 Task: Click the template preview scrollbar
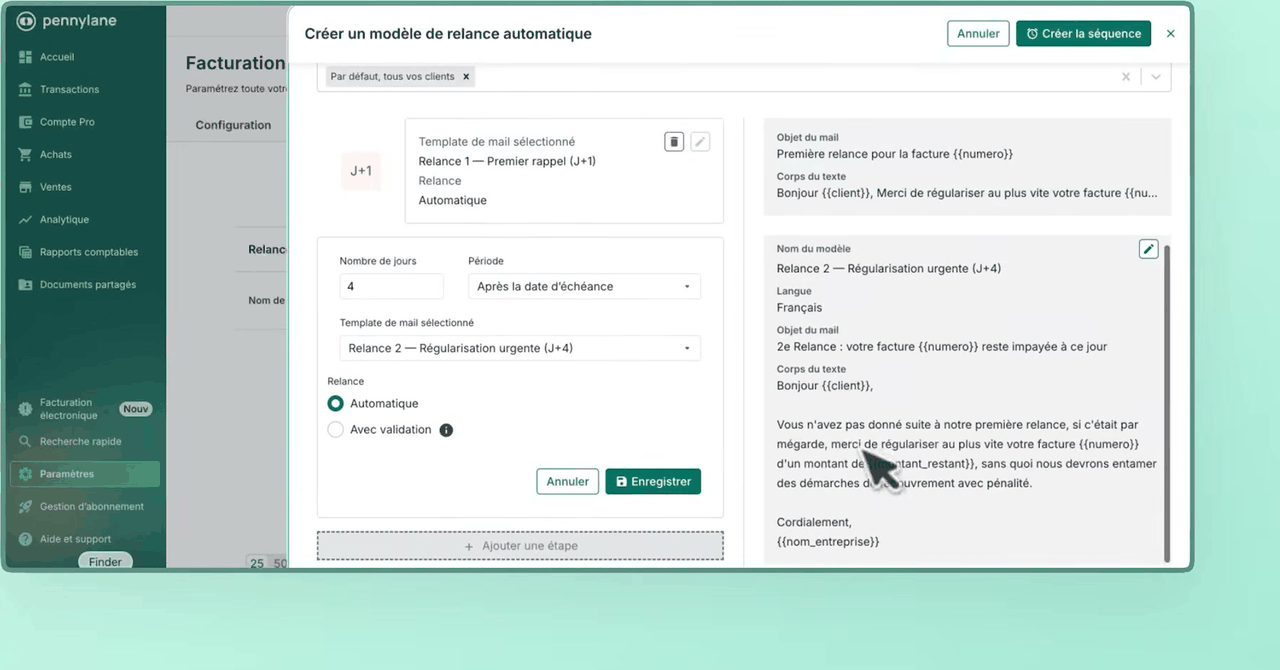click(x=1166, y=402)
